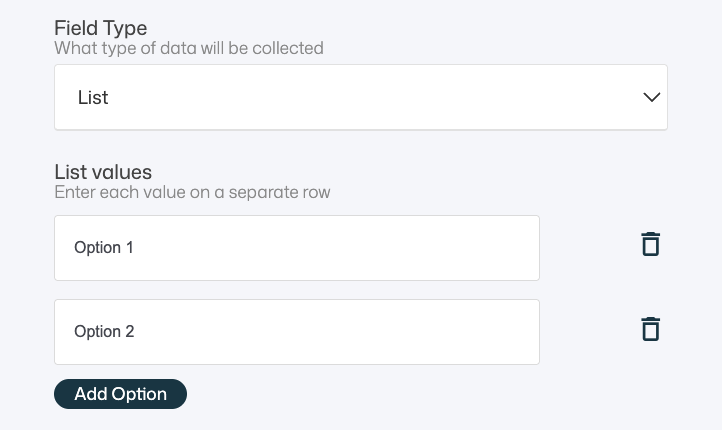Delete the Option 2 list value
This screenshot has height=430, width=722.
tap(650, 329)
